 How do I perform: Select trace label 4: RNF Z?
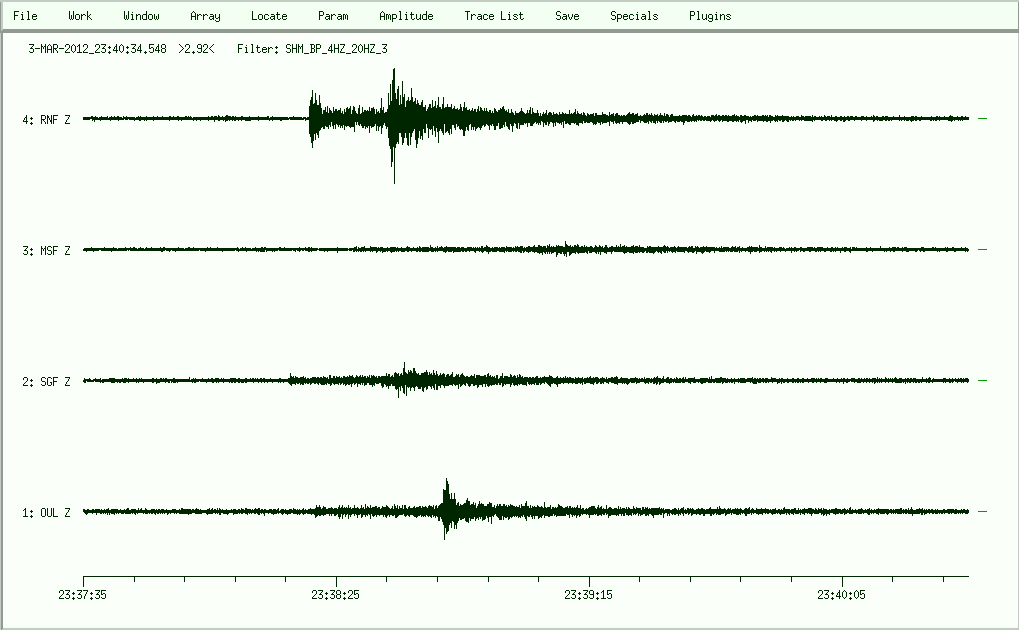pyautogui.click(x=46, y=120)
